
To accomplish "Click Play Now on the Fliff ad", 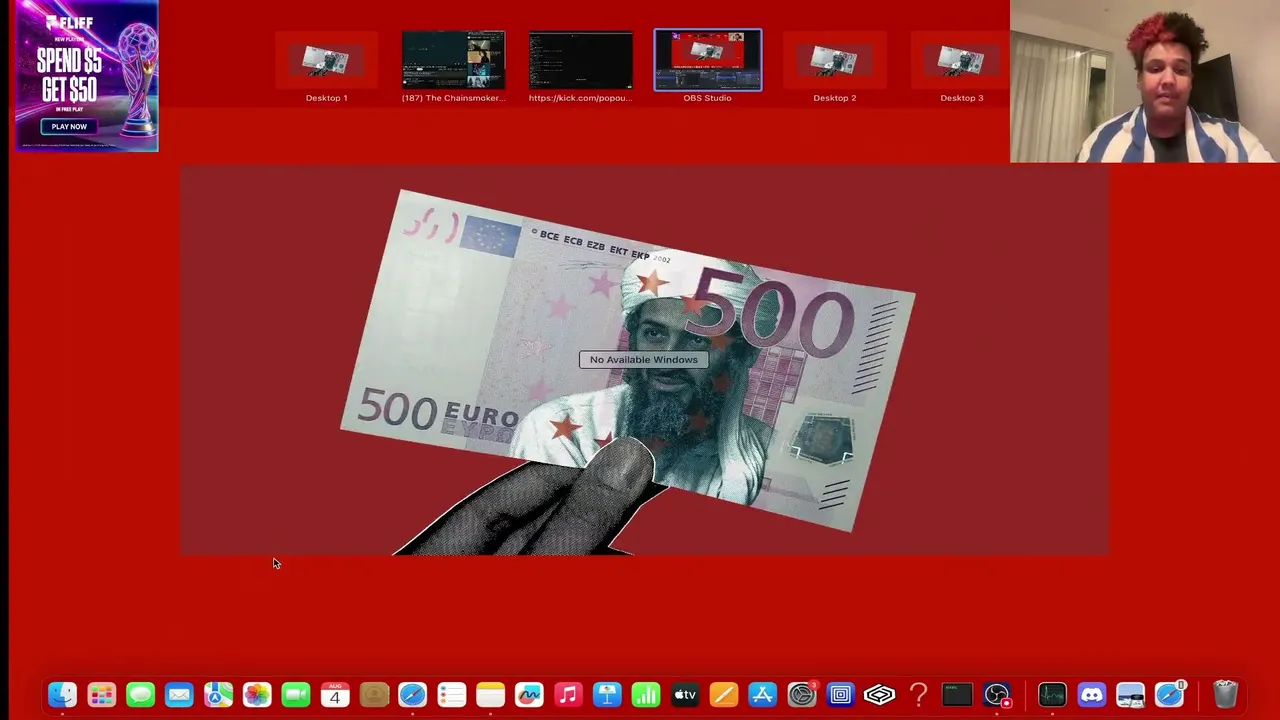I will click(x=69, y=127).
